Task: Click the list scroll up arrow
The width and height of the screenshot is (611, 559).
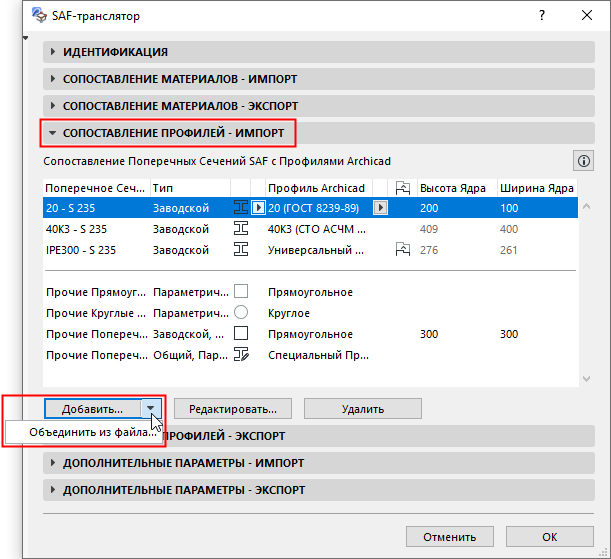Action: (x=586, y=206)
